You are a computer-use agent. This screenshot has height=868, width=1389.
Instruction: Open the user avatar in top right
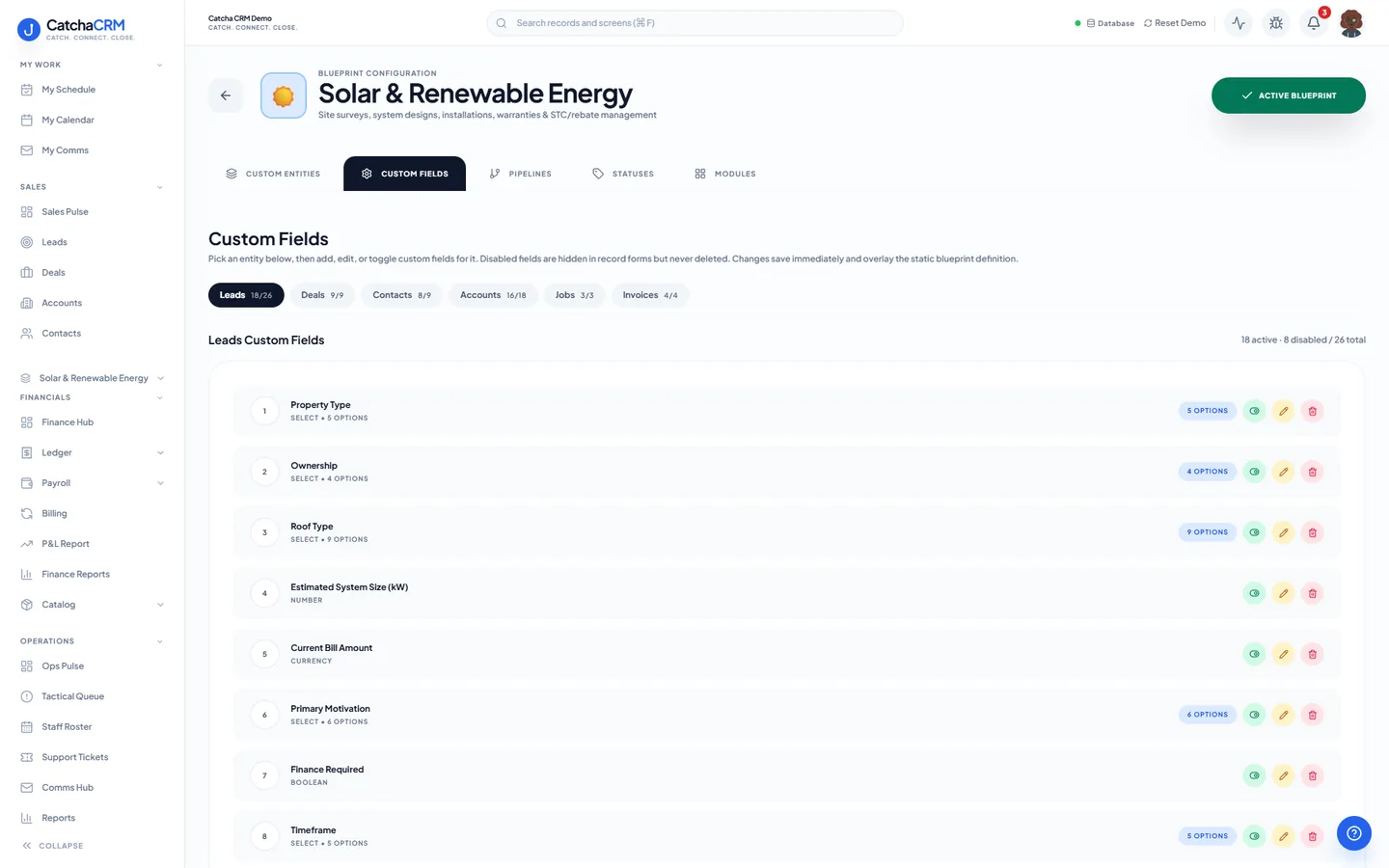tap(1351, 23)
